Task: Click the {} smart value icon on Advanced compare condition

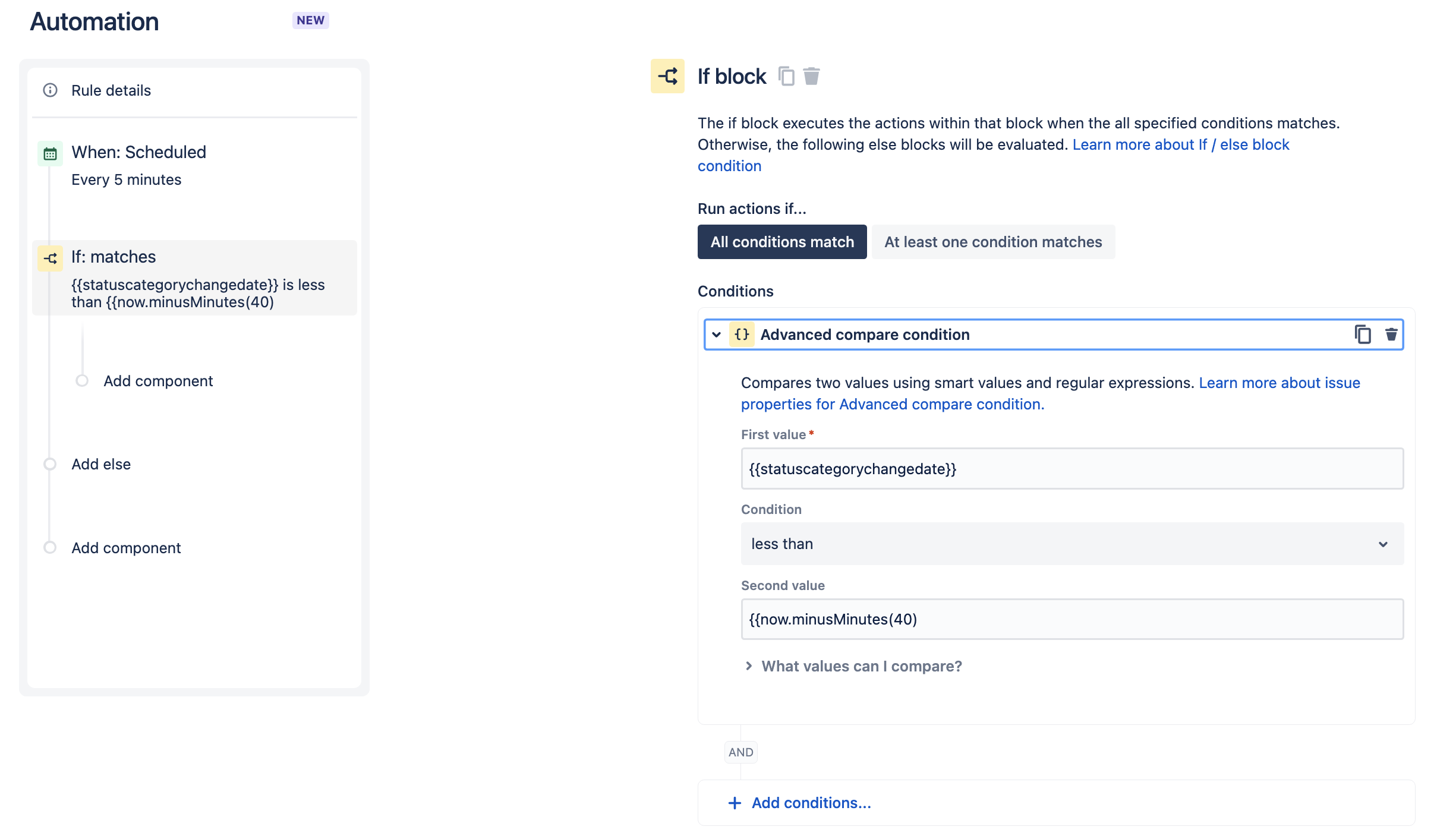Action: click(741, 334)
